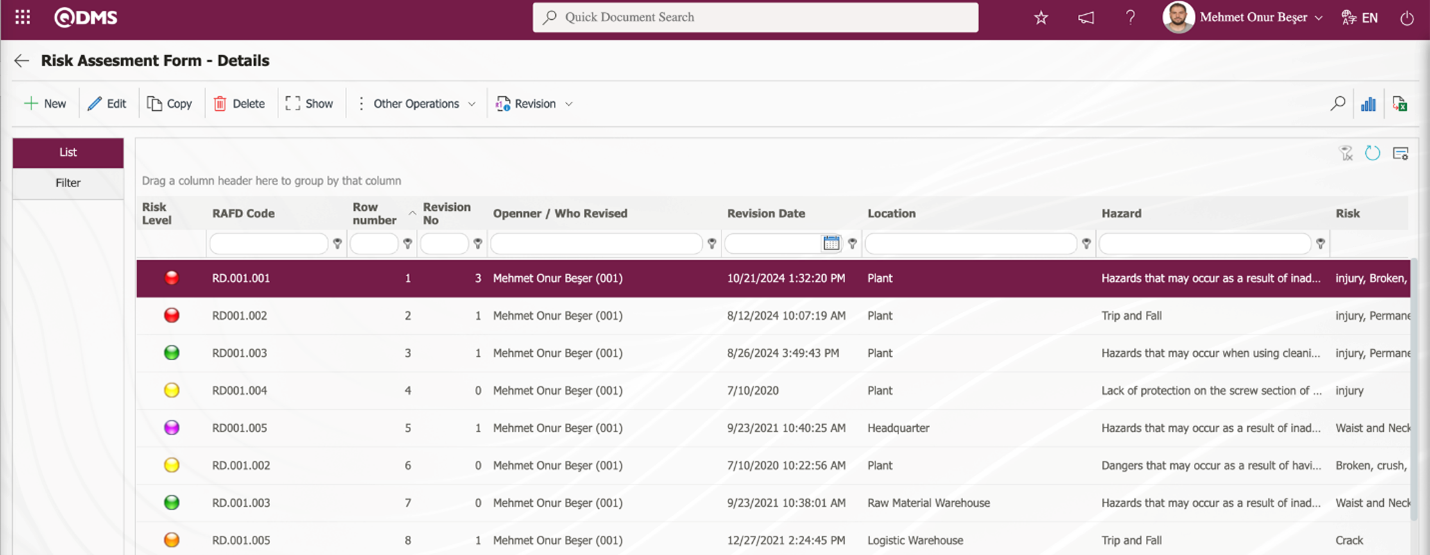Delete the selected record
Image resolution: width=1430 pixels, height=555 pixels.
pos(239,104)
